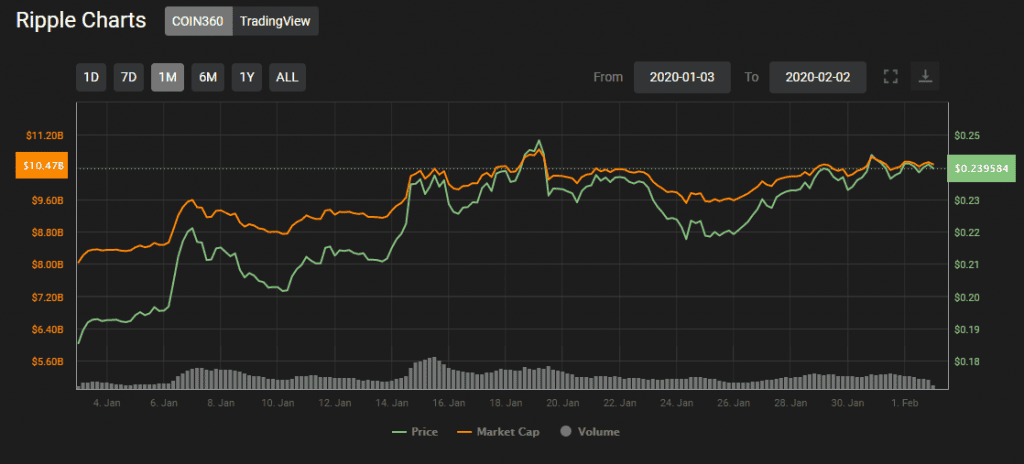This screenshot has height=464, width=1024.
Task: Click the download chart icon
Action: [925, 76]
